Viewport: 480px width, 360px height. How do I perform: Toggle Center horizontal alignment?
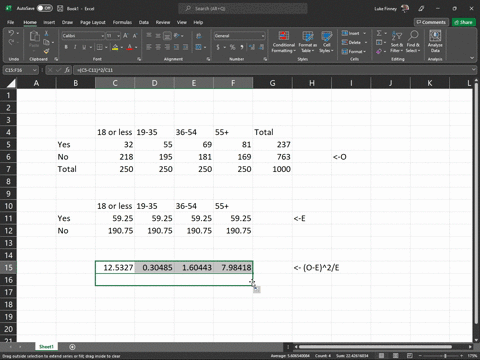point(158,47)
